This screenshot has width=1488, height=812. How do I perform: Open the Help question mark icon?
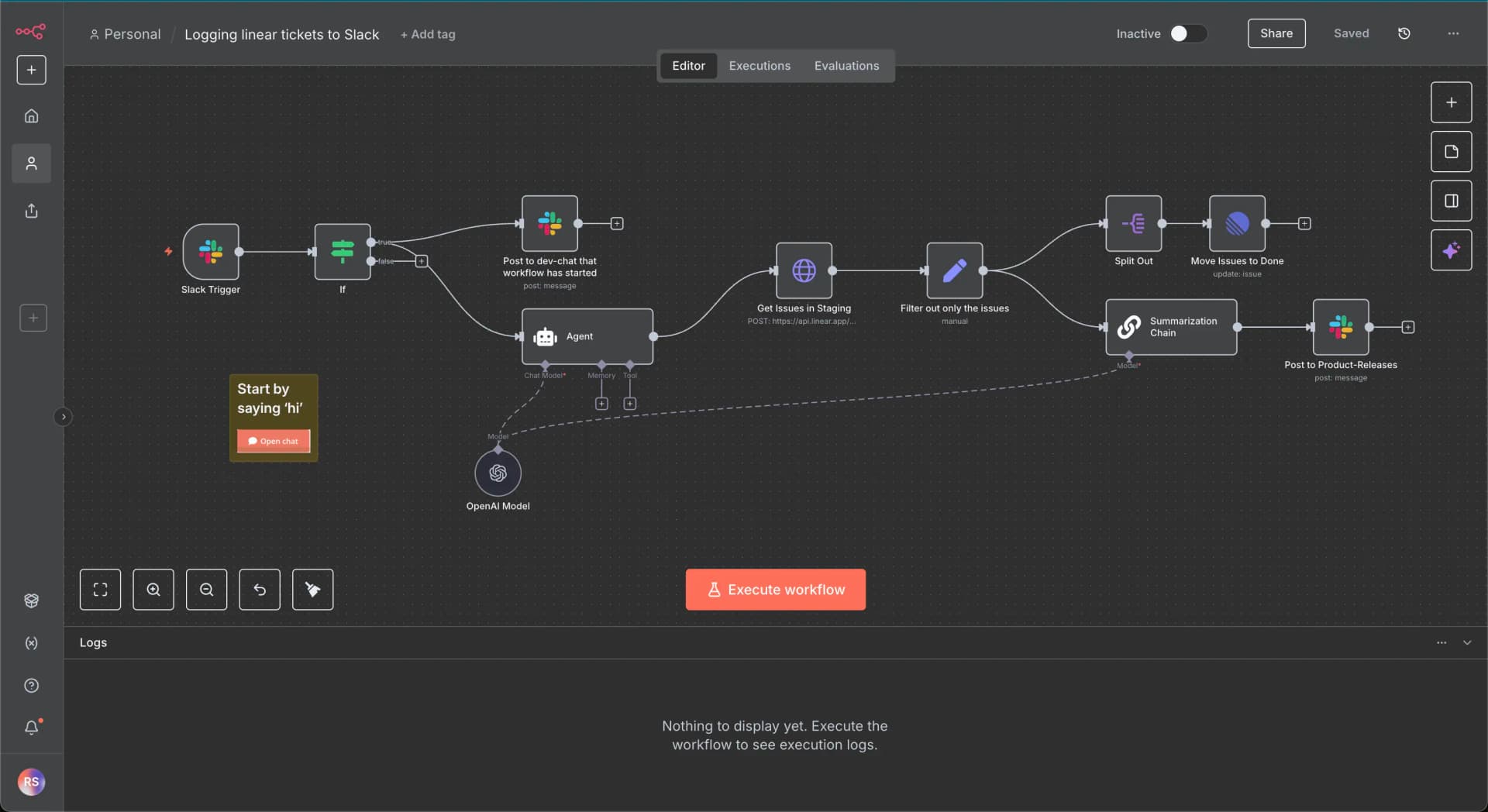[31, 686]
